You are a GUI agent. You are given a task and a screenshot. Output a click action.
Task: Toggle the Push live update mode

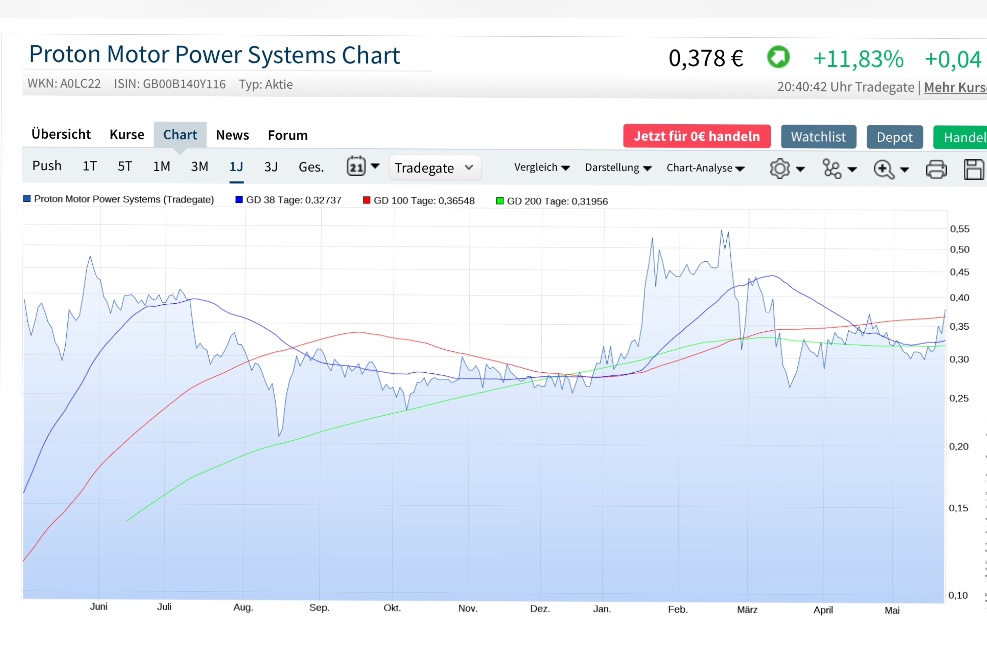(47, 166)
